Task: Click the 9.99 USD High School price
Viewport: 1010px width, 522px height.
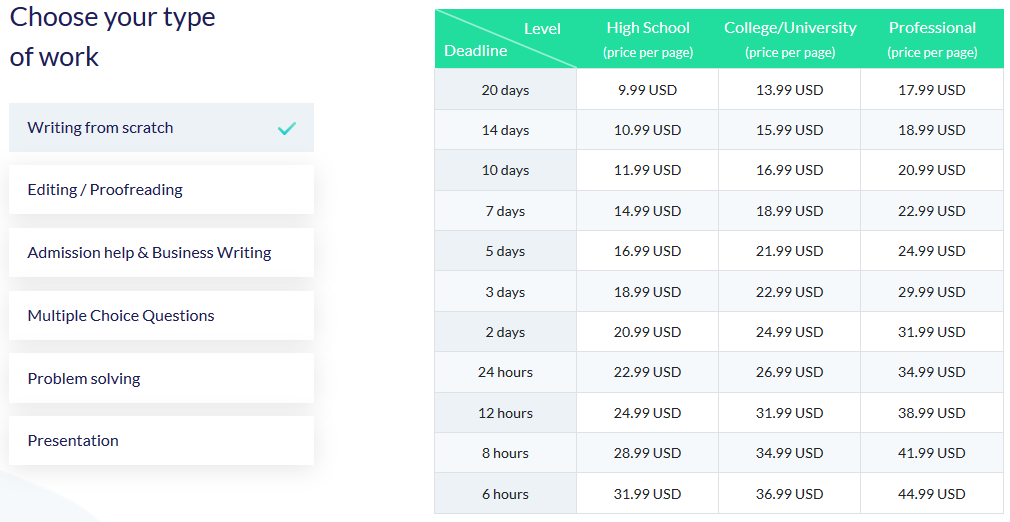Action: pyautogui.click(x=648, y=90)
